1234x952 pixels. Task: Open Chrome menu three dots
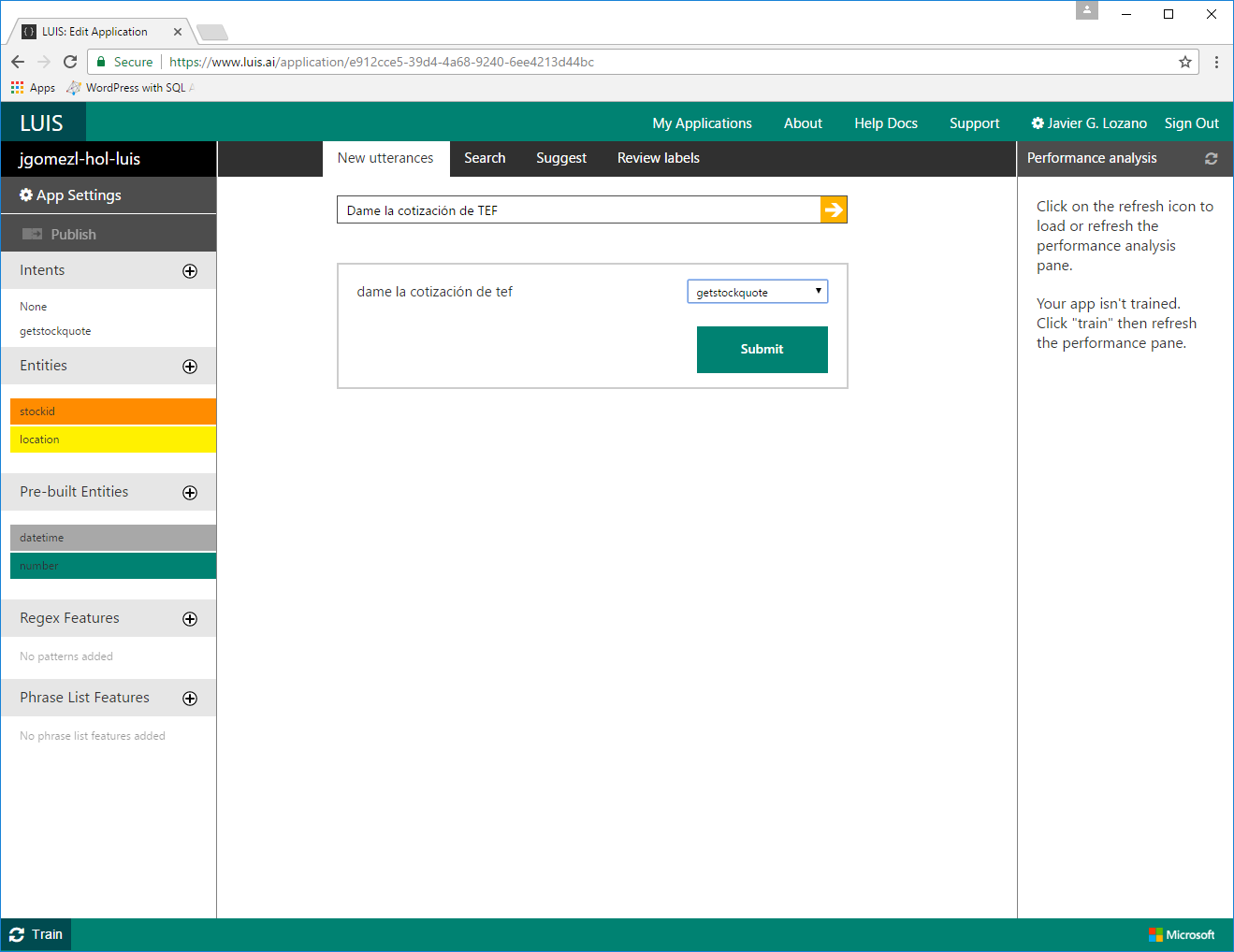click(x=1216, y=62)
